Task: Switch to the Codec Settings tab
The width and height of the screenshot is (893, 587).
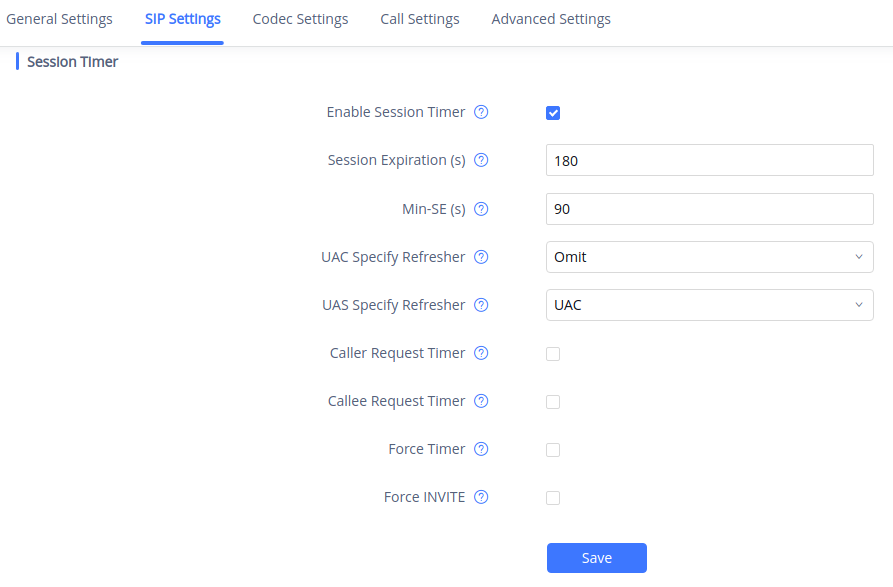Action: click(x=300, y=19)
